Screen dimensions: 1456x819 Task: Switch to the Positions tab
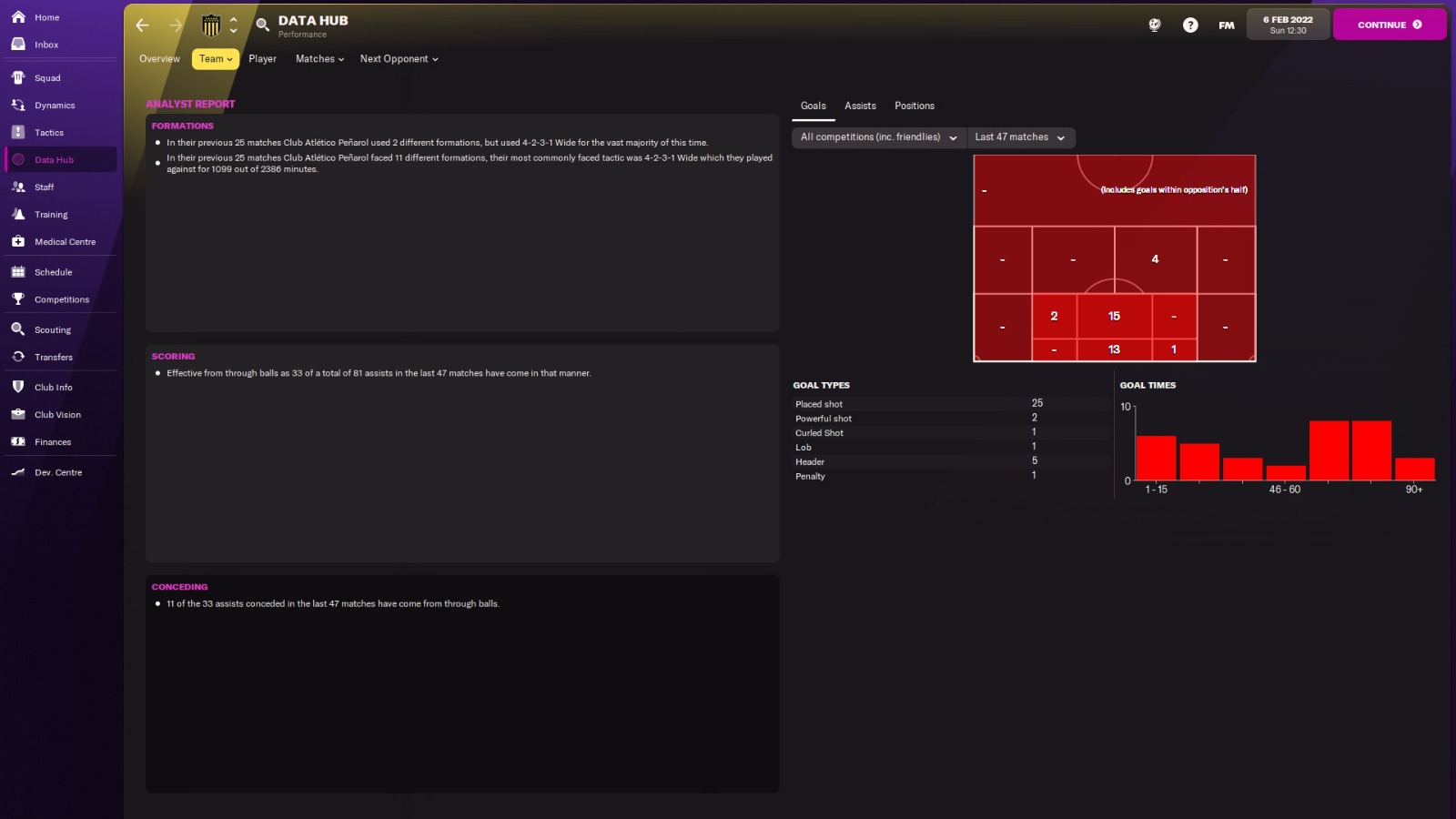pyautogui.click(x=914, y=106)
